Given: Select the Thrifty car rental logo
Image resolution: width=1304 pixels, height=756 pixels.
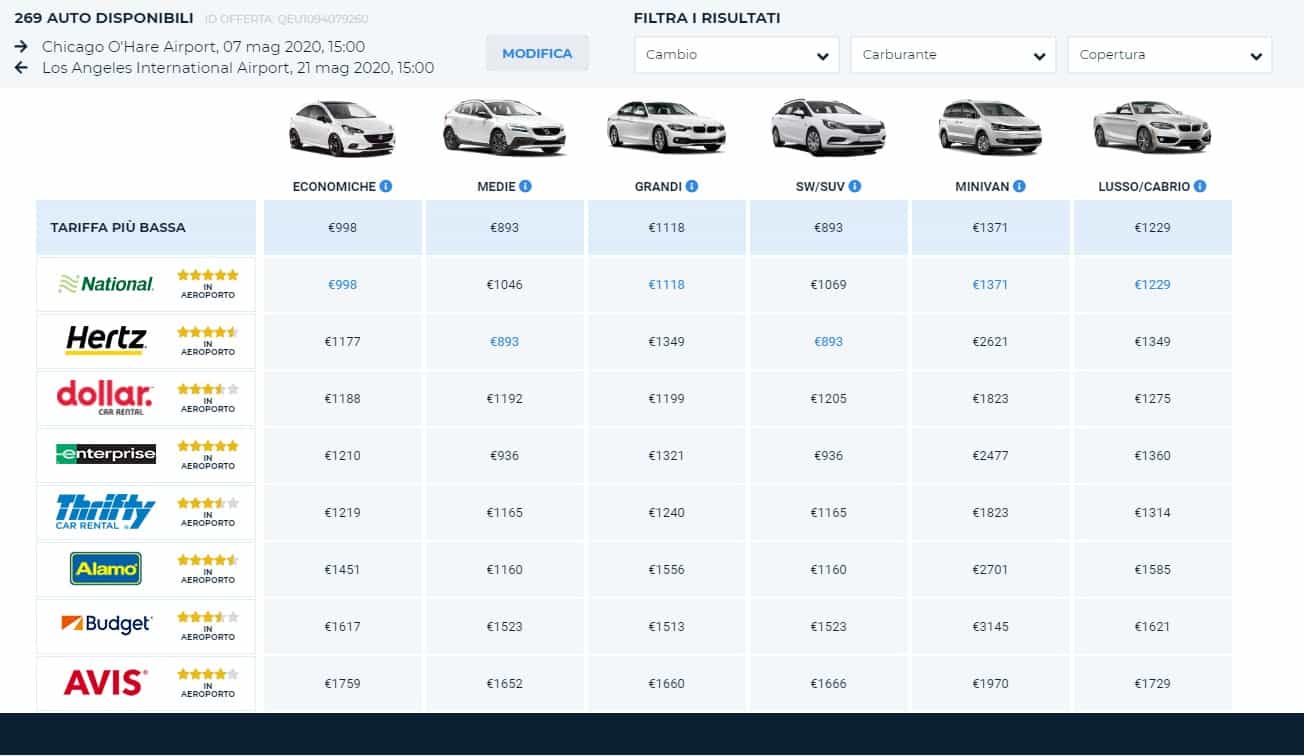Looking at the screenshot, I should click(x=106, y=512).
